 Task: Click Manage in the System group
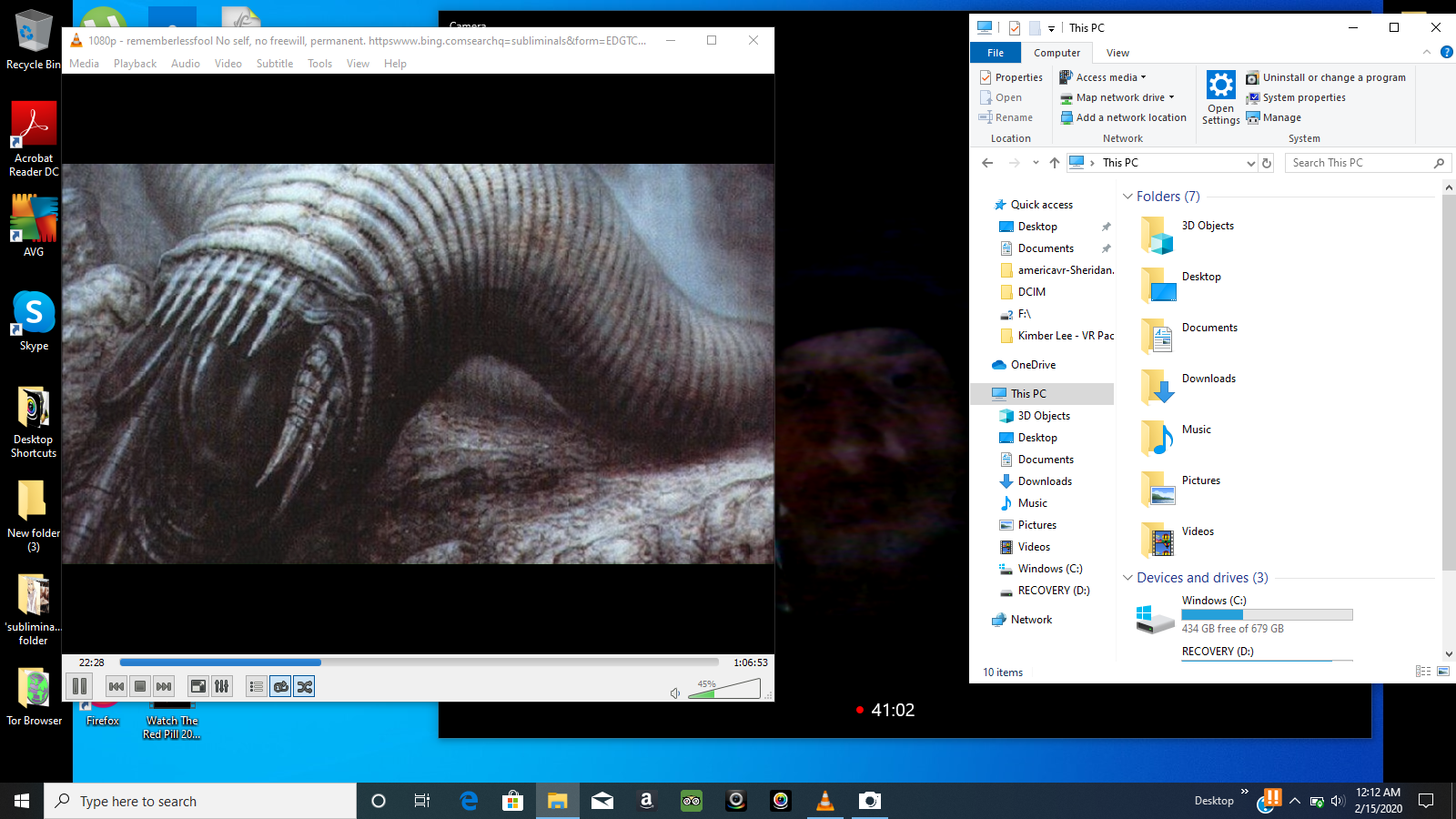1273,117
